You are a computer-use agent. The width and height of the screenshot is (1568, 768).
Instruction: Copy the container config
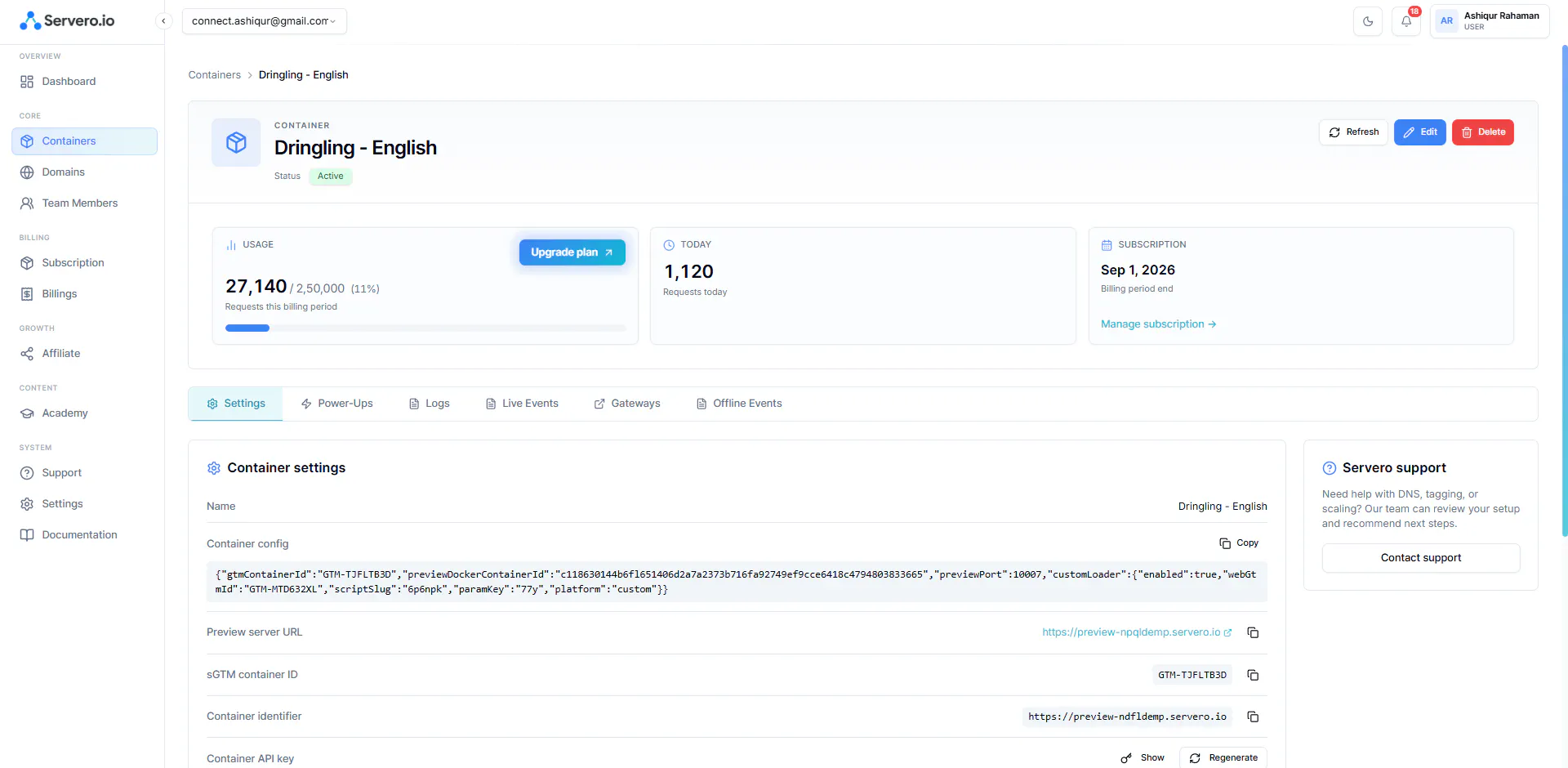[x=1239, y=543]
